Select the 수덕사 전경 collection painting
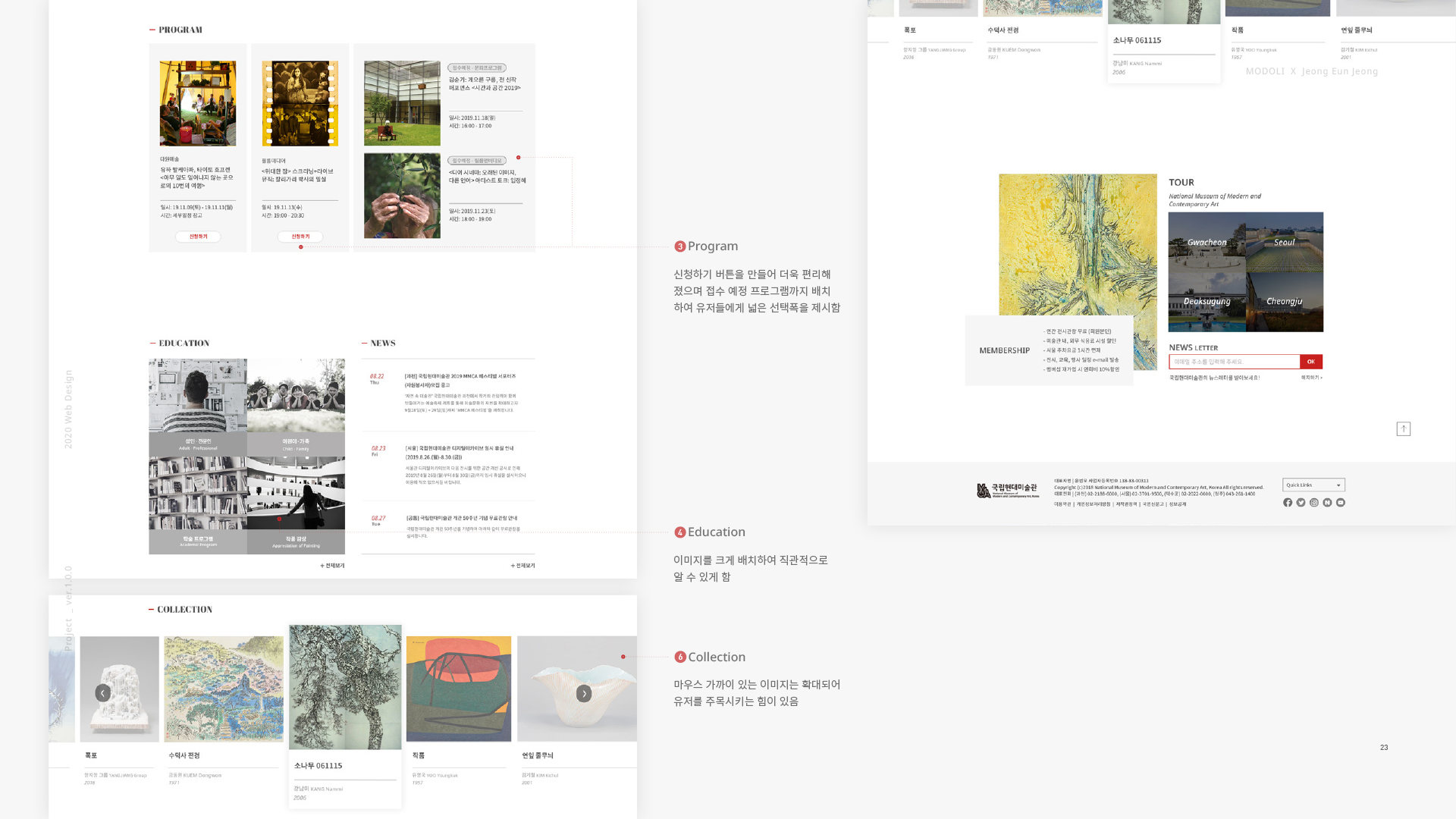 224,689
